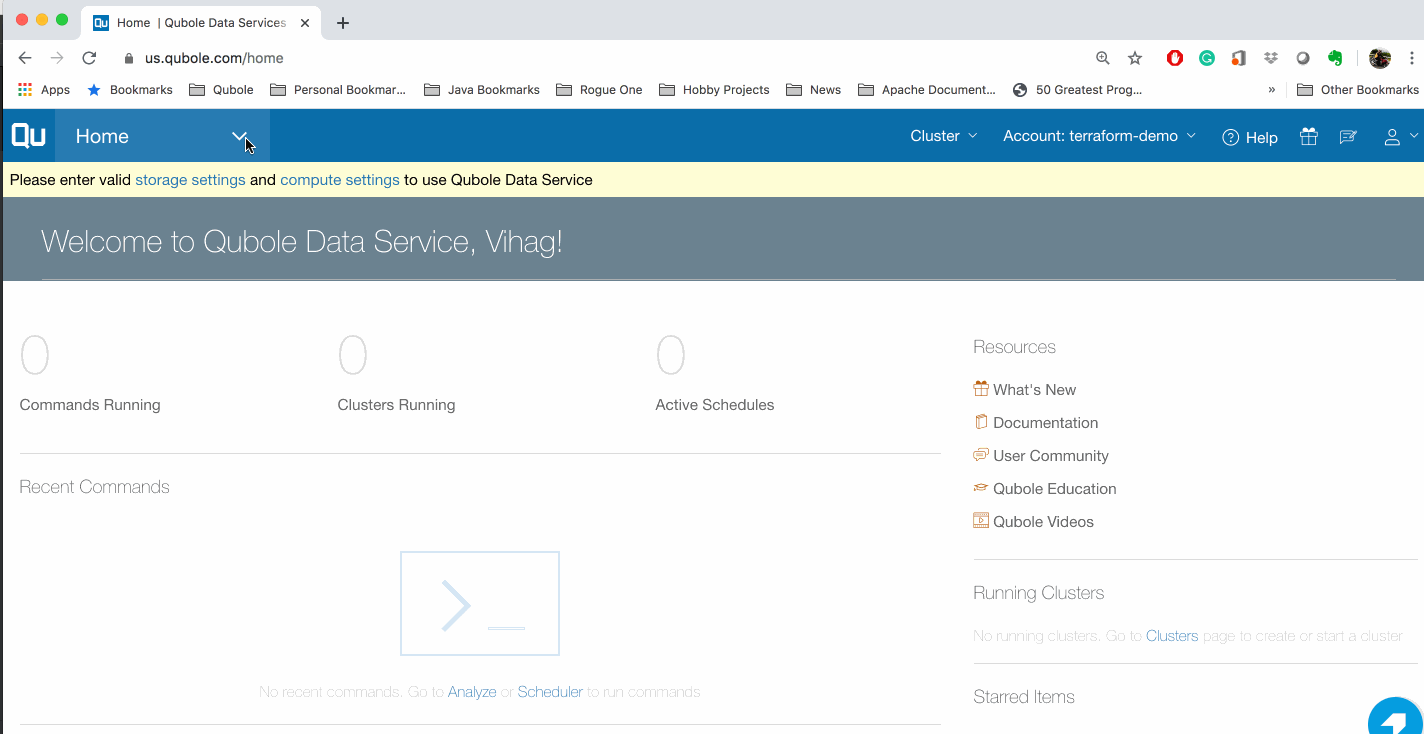Go to the Analyze page link
This screenshot has height=734, width=1424.
tap(472, 692)
